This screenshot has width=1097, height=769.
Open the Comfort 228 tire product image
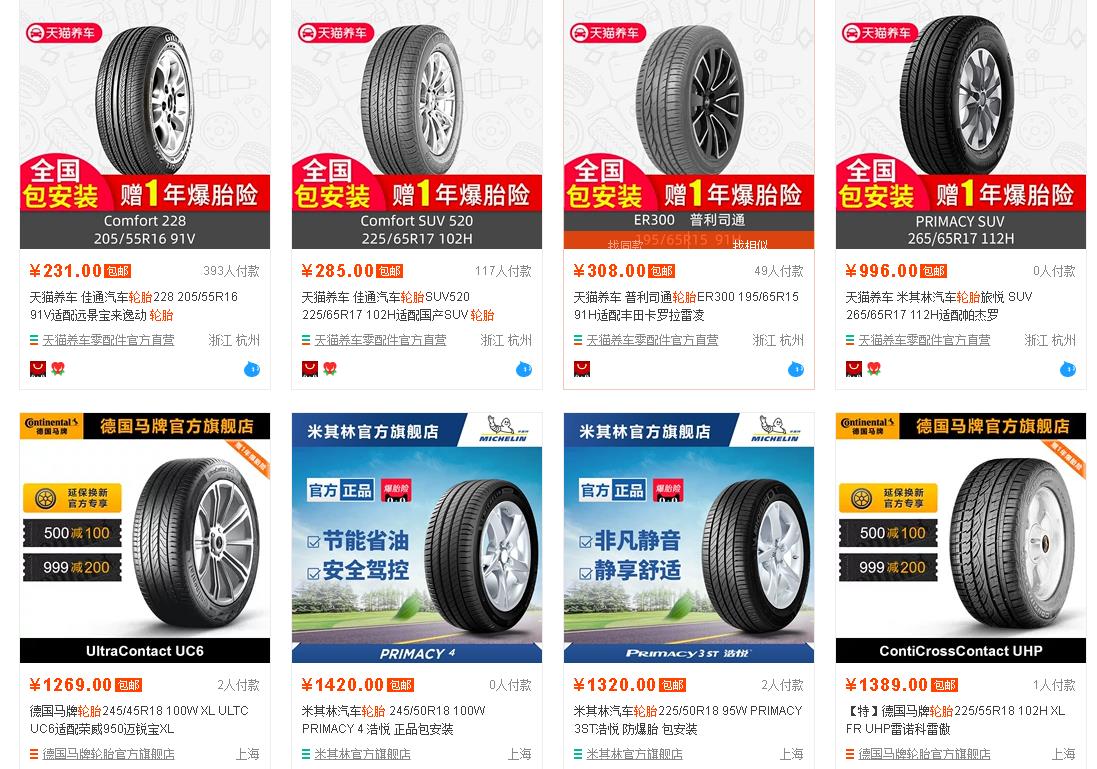point(145,125)
